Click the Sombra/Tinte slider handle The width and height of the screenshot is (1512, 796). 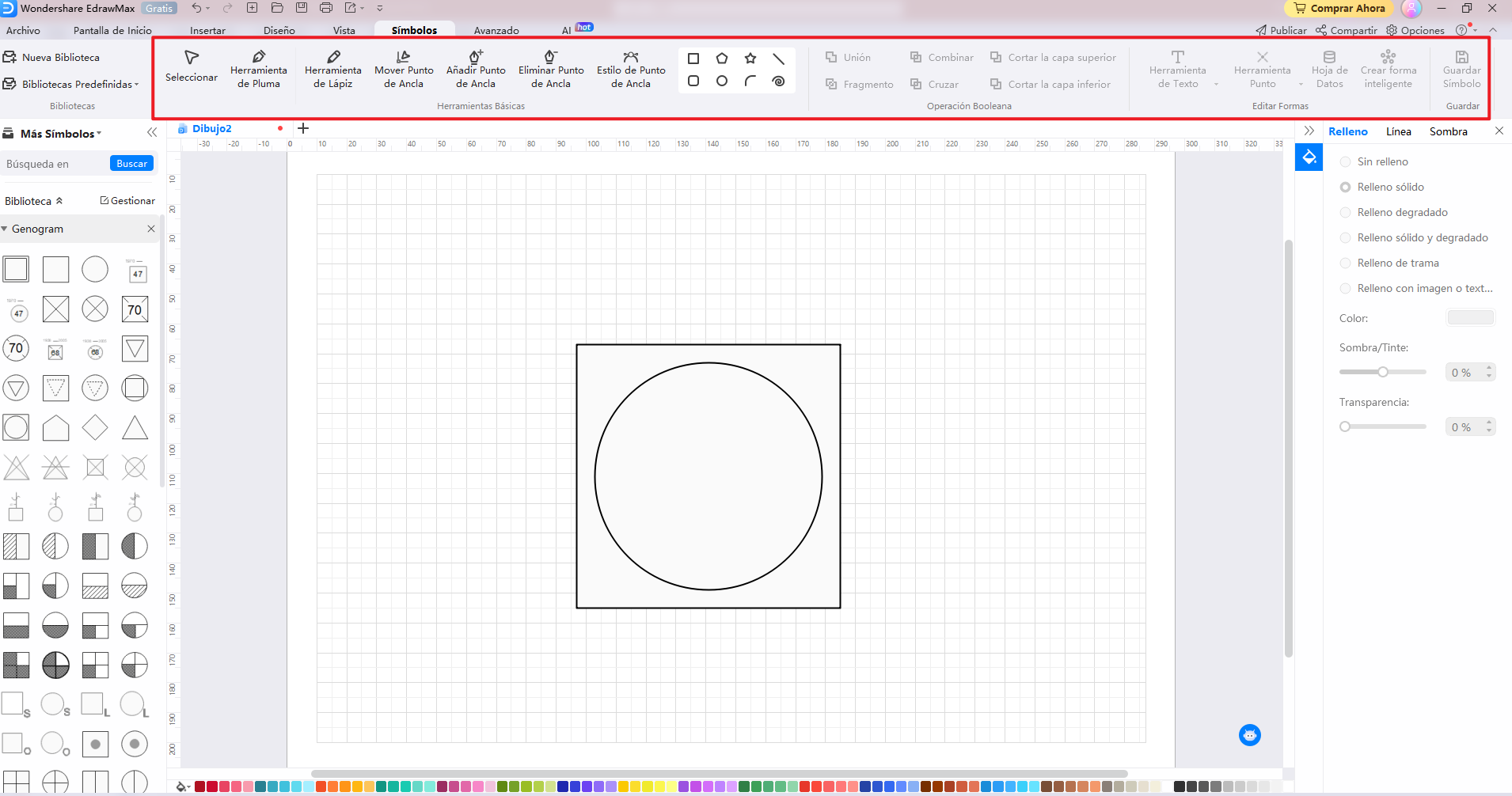point(1382,372)
